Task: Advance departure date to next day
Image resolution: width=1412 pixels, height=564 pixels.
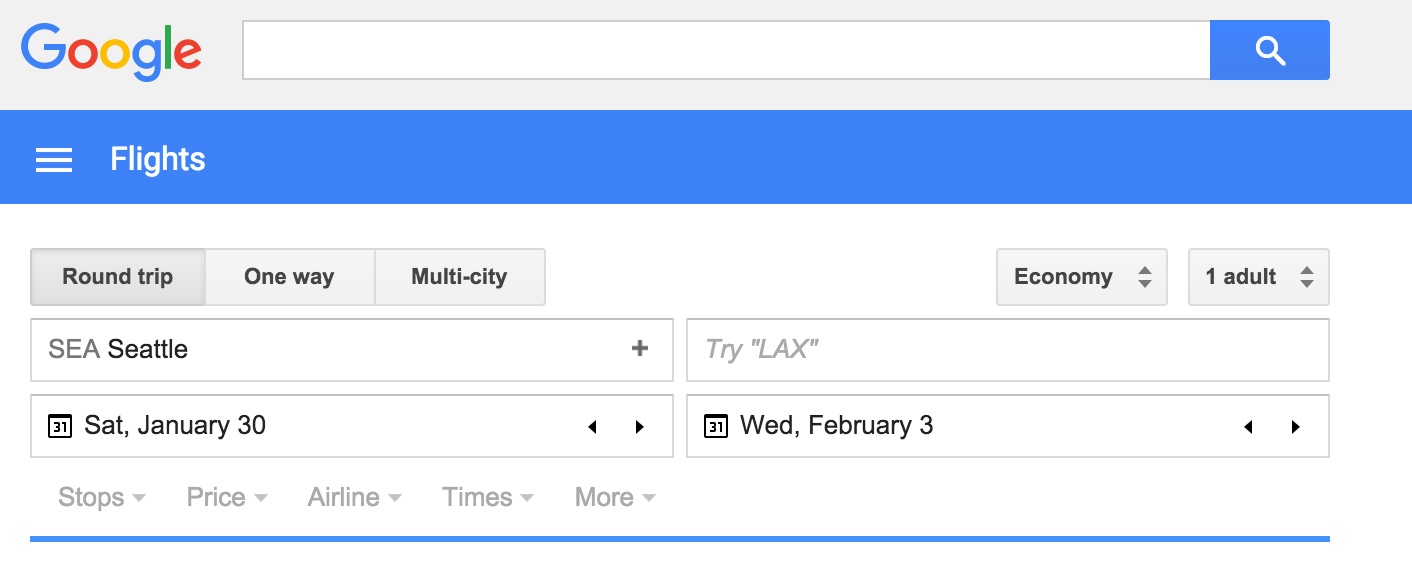Action: point(640,427)
